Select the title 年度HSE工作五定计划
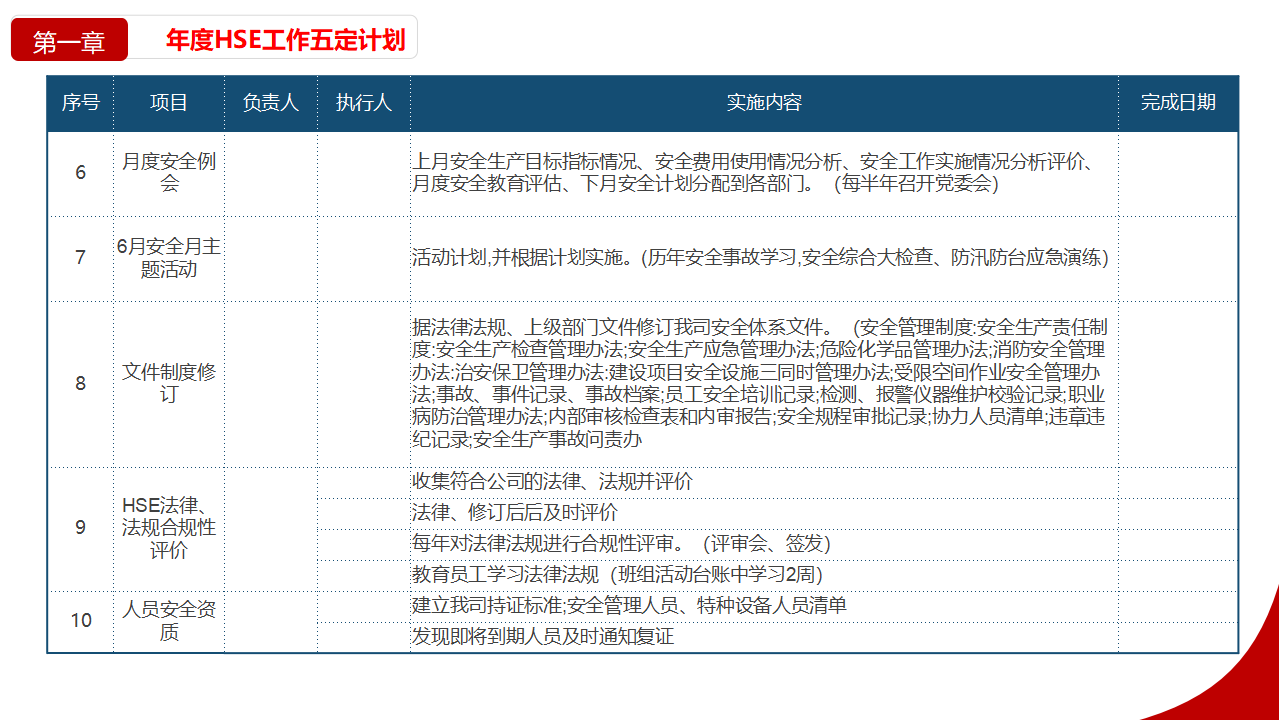The image size is (1279, 720). 285,40
